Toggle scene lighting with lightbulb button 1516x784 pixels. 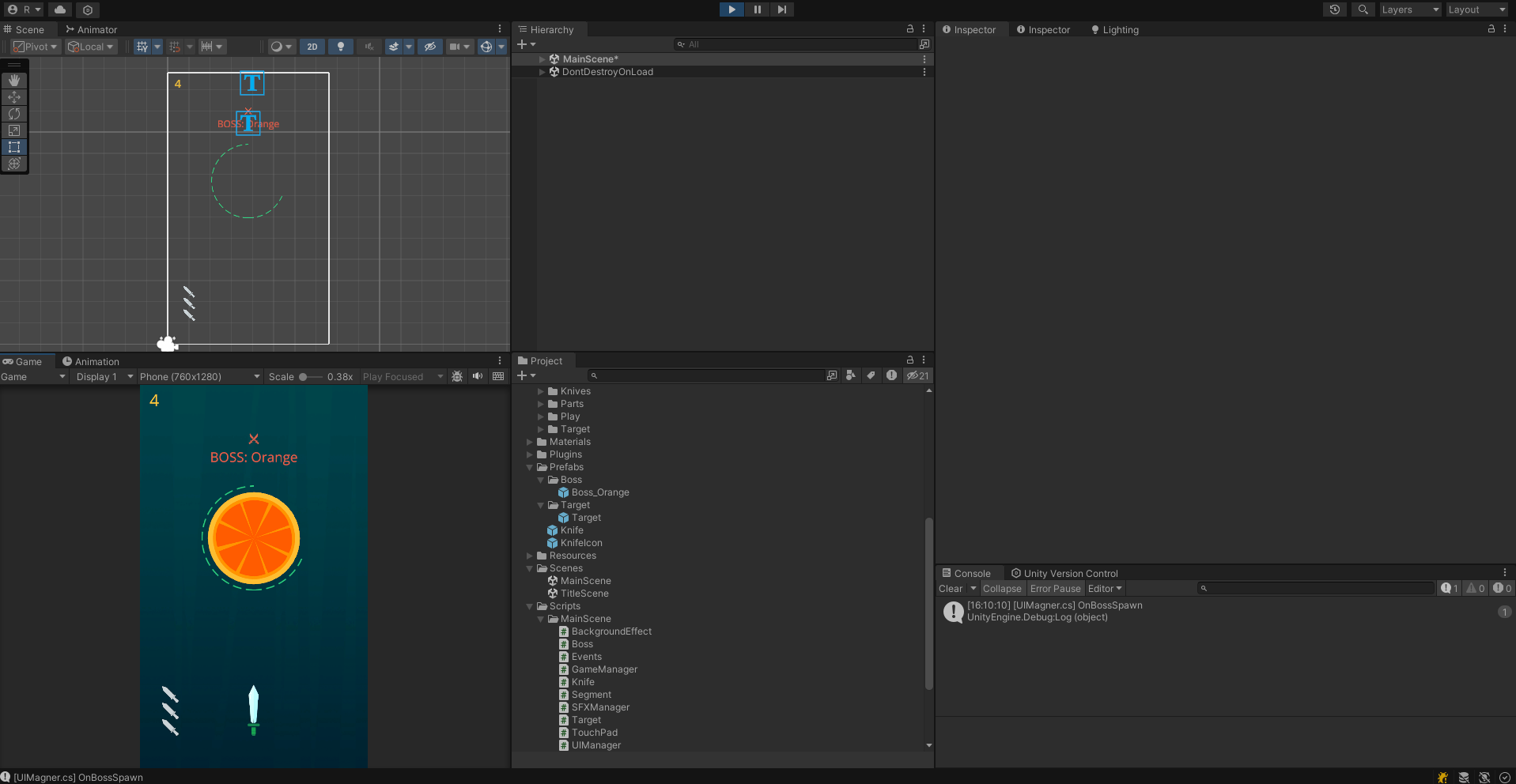(341, 47)
